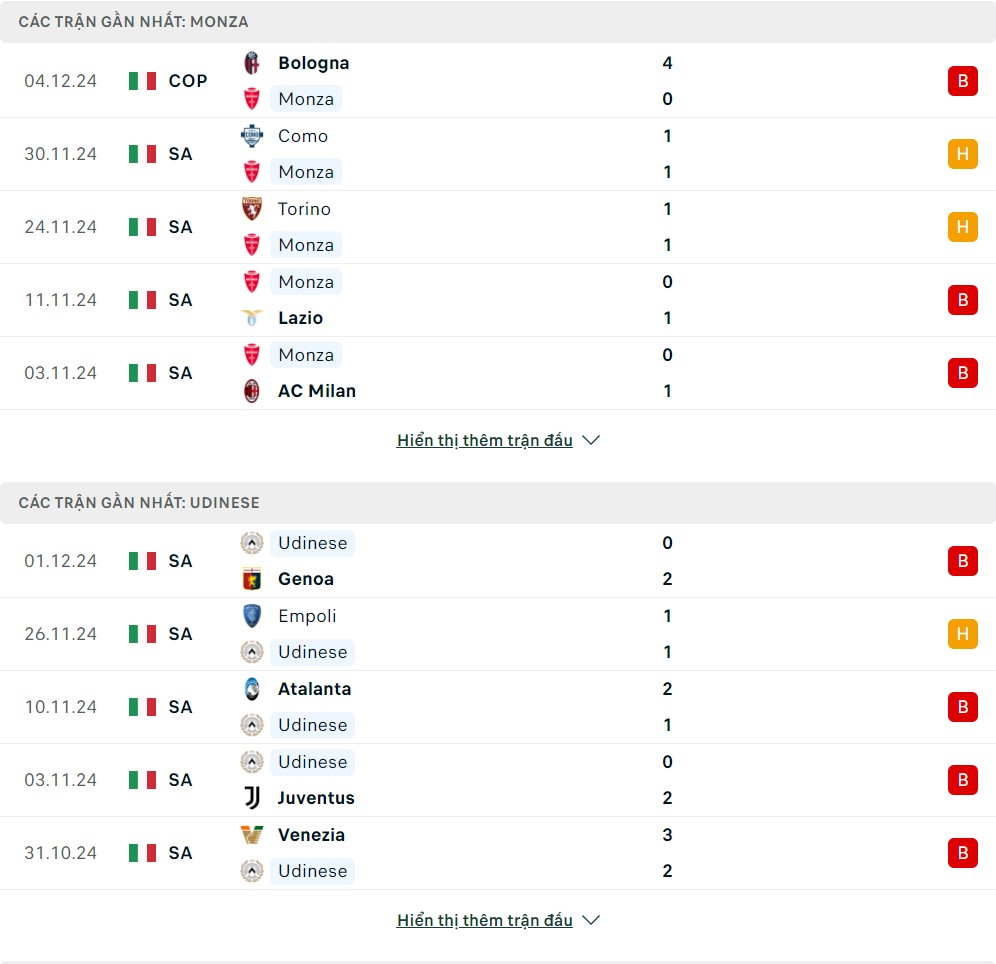Screen dimensions: 996x964
Task: Click the Lazio eagle logo
Action: click(252, 318)
